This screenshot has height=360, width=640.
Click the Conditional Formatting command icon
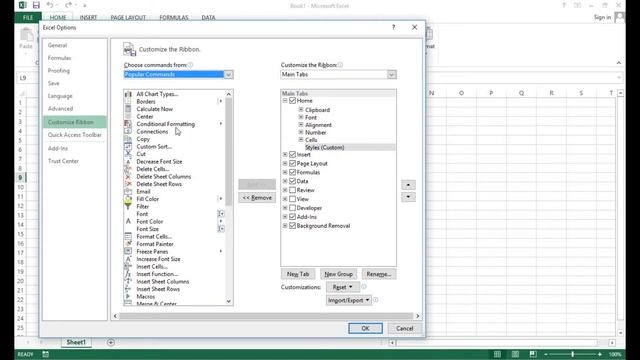coord(128,124)
